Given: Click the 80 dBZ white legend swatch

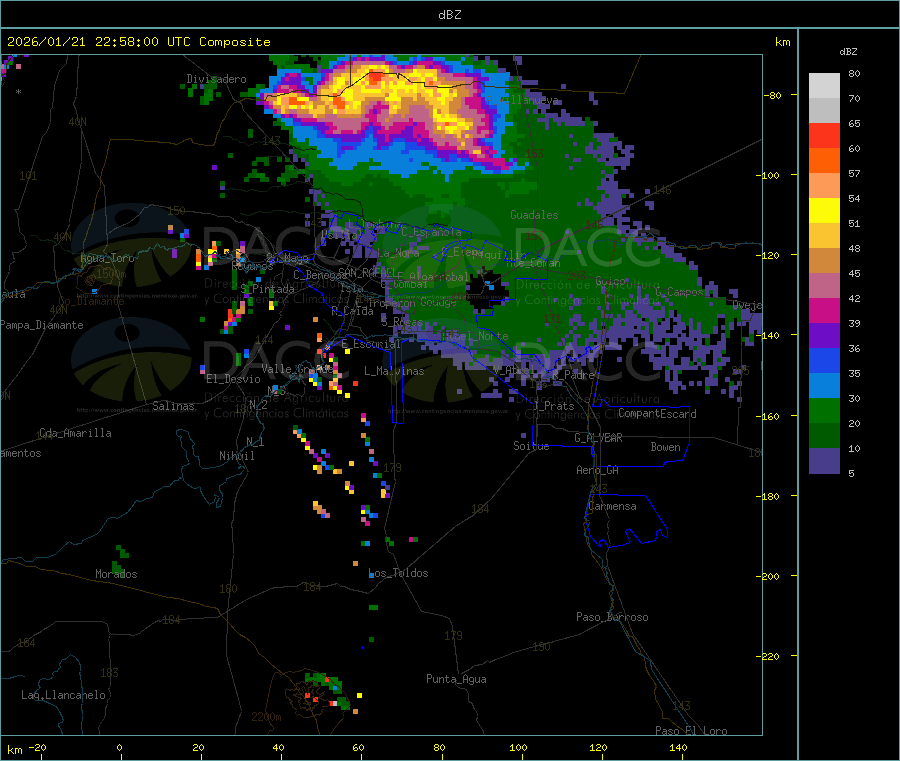Looking at the screenshot, I should pos(824,86).
